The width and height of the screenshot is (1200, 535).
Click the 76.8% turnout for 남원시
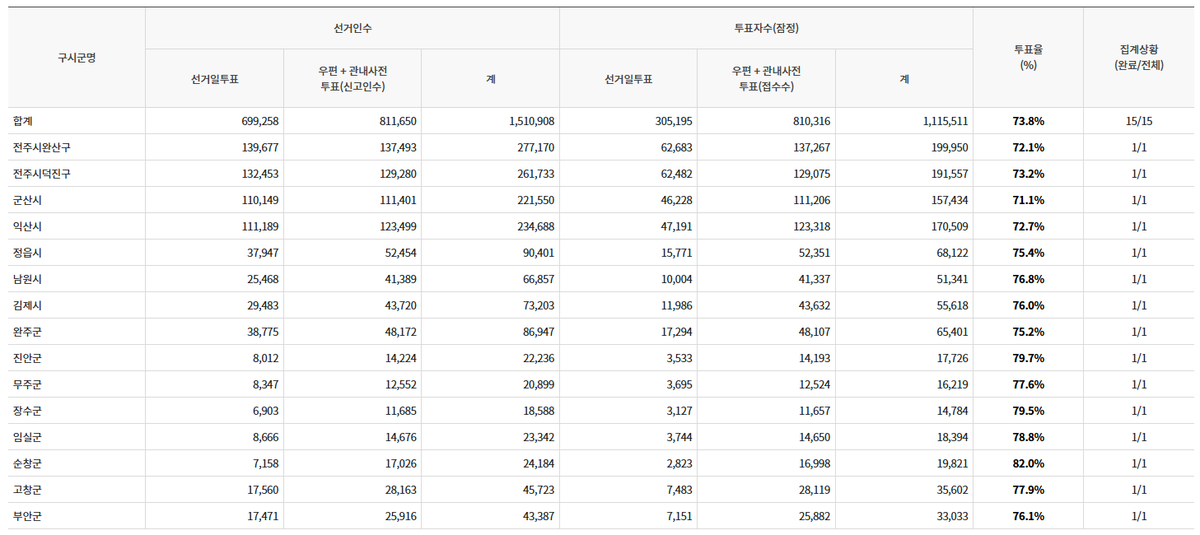(1028, 279)
